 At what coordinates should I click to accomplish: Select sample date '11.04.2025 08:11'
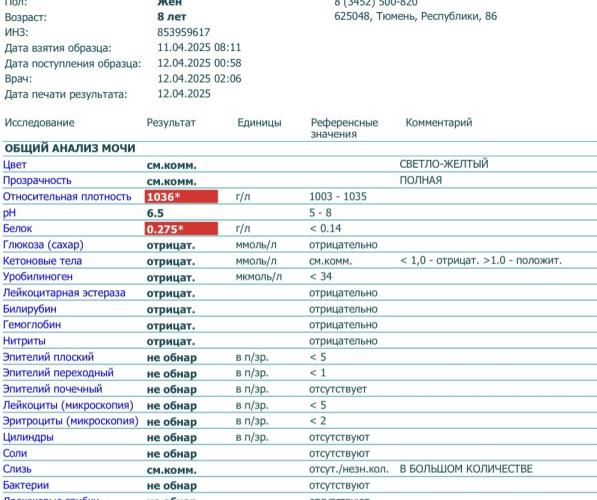[199, 48]
